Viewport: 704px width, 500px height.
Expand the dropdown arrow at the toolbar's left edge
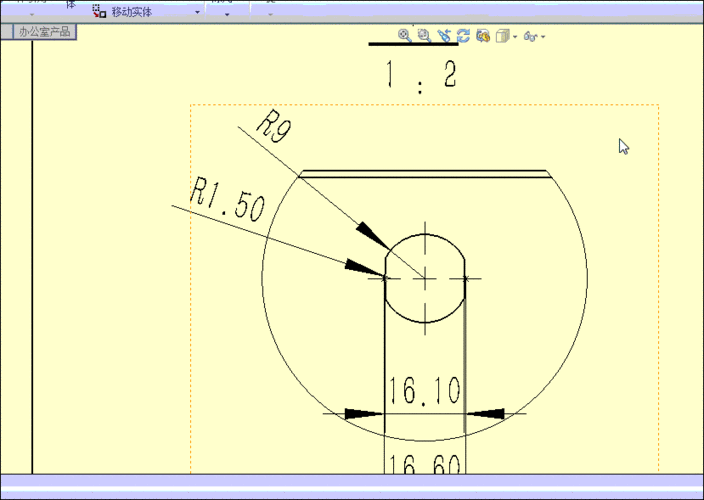pos(31,14)
